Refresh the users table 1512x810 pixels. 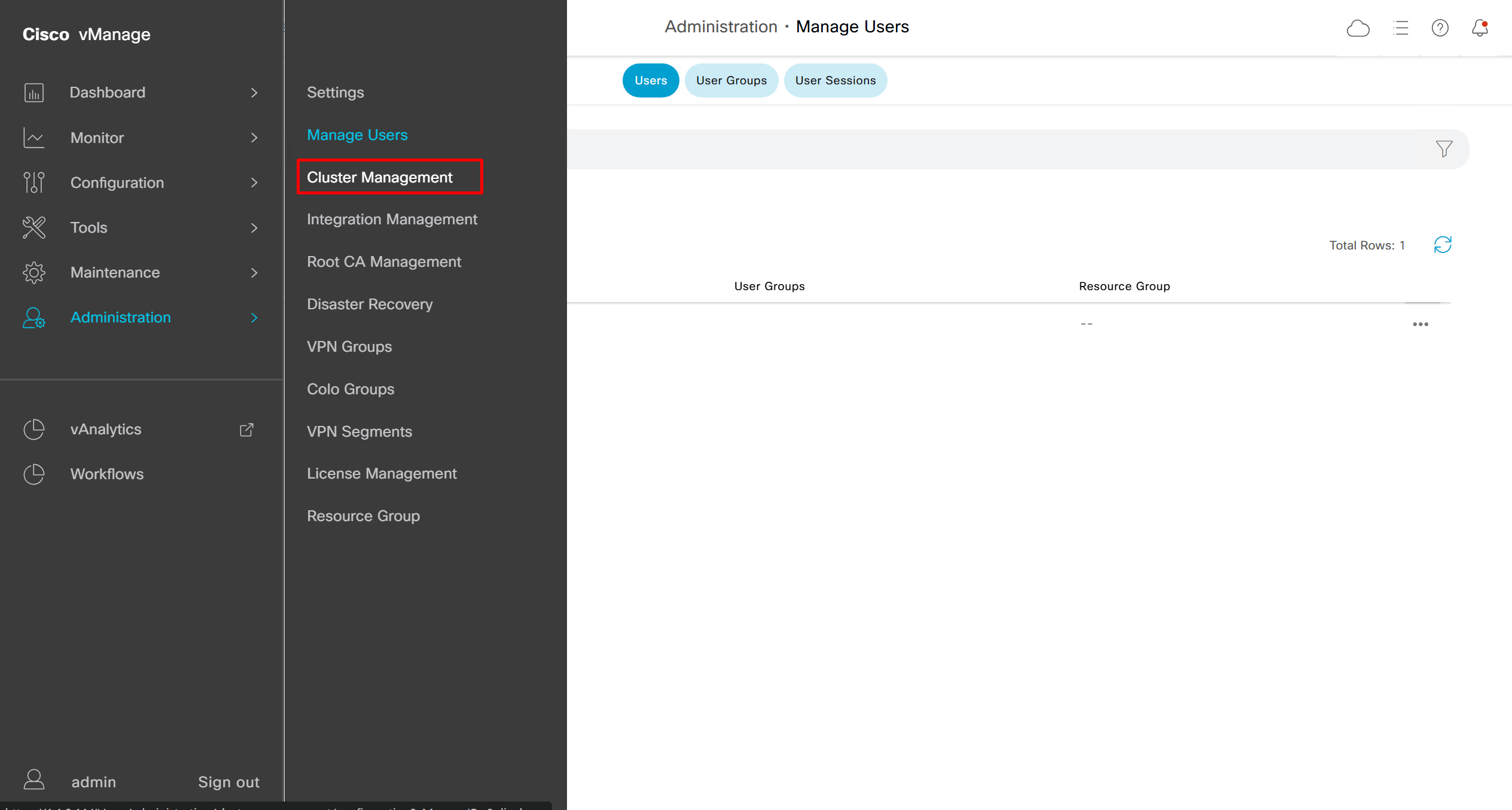(1443, 245)
